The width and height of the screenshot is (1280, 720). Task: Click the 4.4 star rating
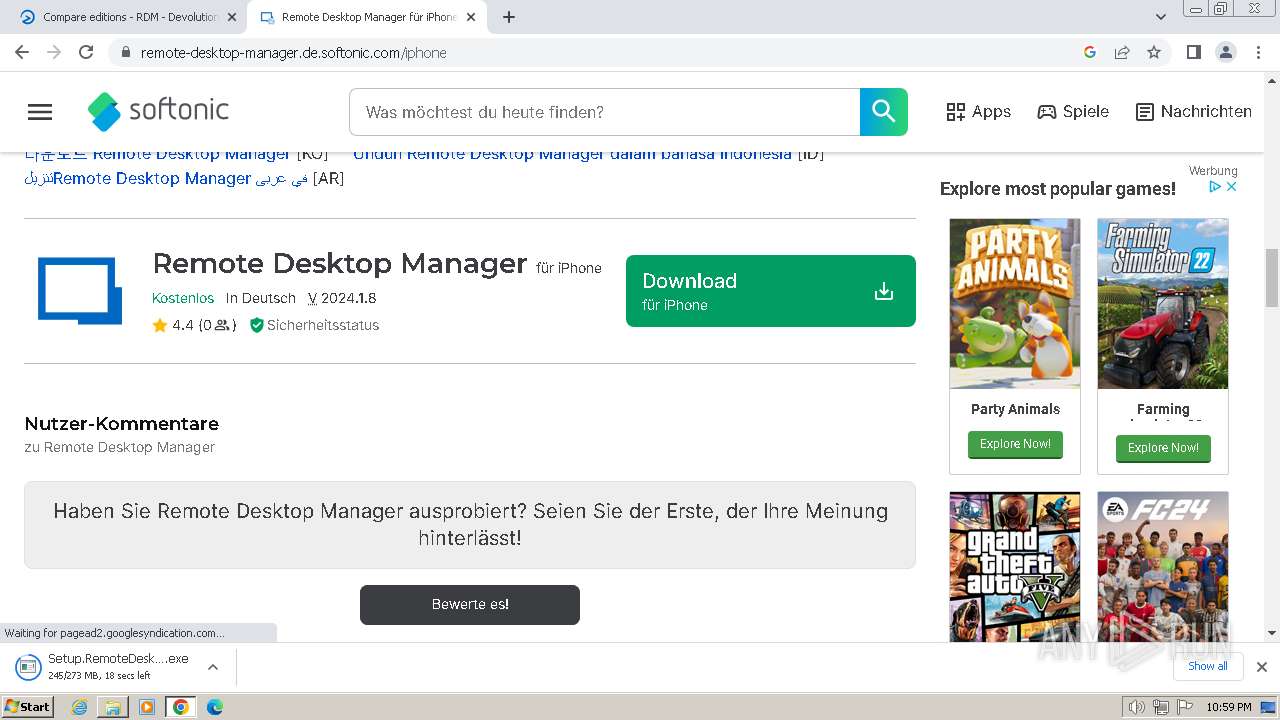[173, 325]
